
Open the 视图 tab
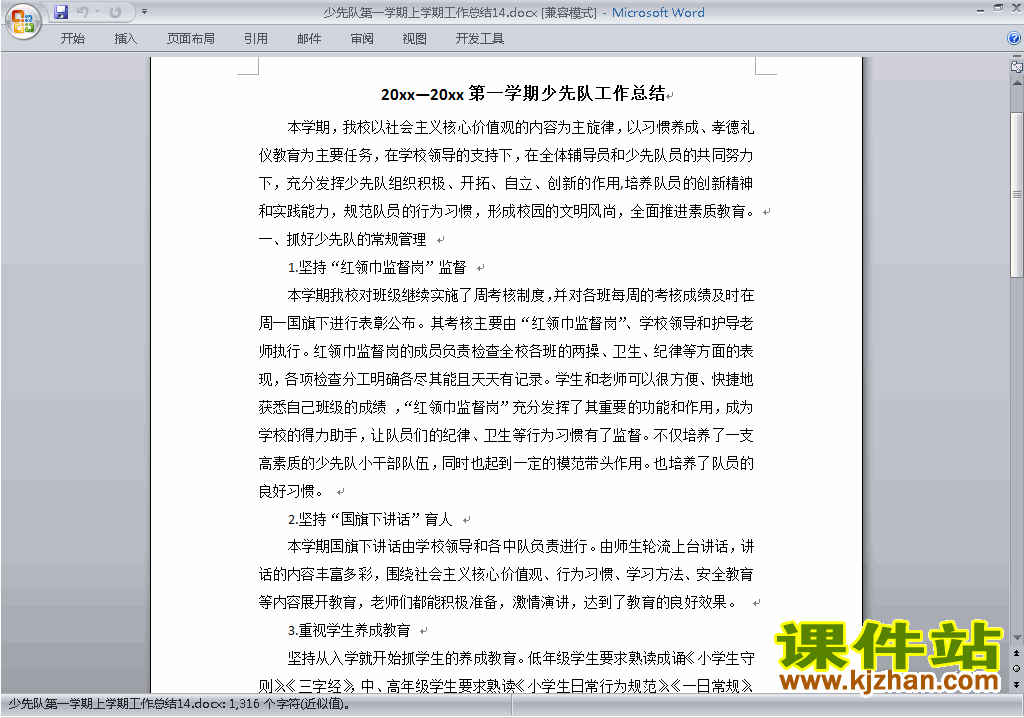coord(414,39)
